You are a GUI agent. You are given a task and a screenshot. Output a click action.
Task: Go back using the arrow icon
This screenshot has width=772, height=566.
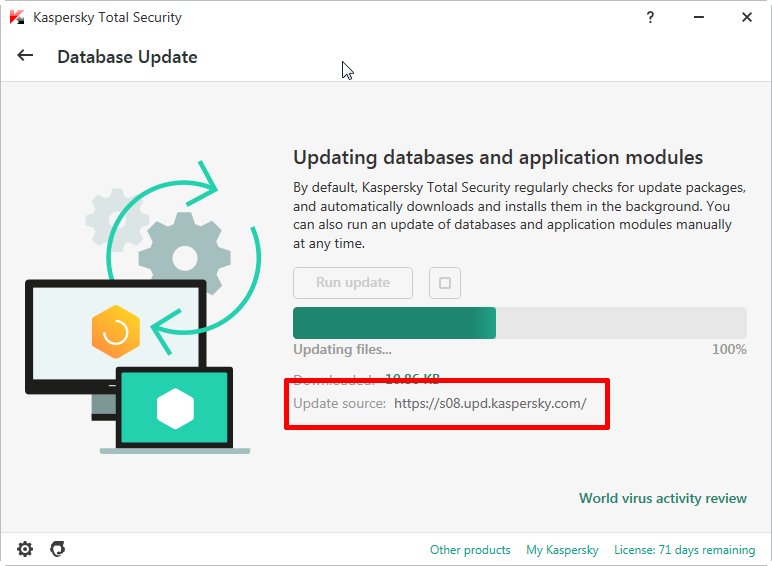click(x=25, y=56)
